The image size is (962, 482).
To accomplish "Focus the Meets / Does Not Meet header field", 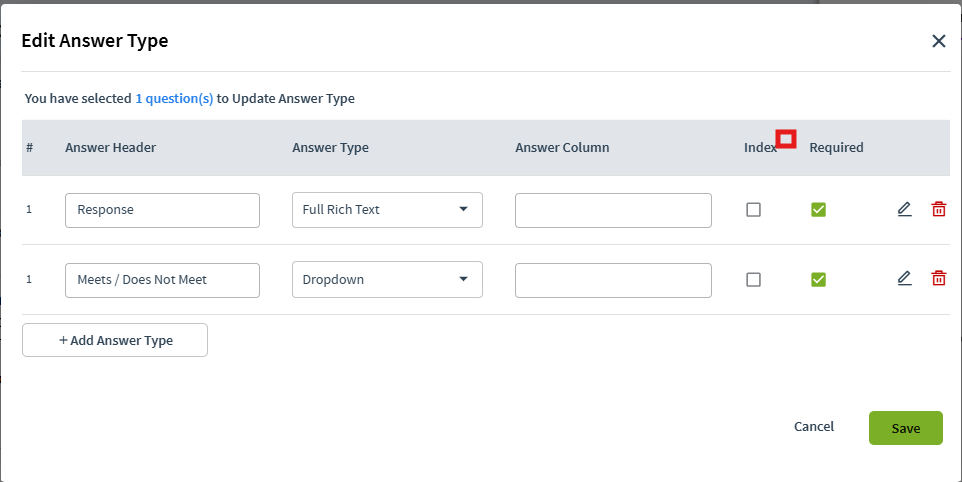I will (x=163, y=280).
